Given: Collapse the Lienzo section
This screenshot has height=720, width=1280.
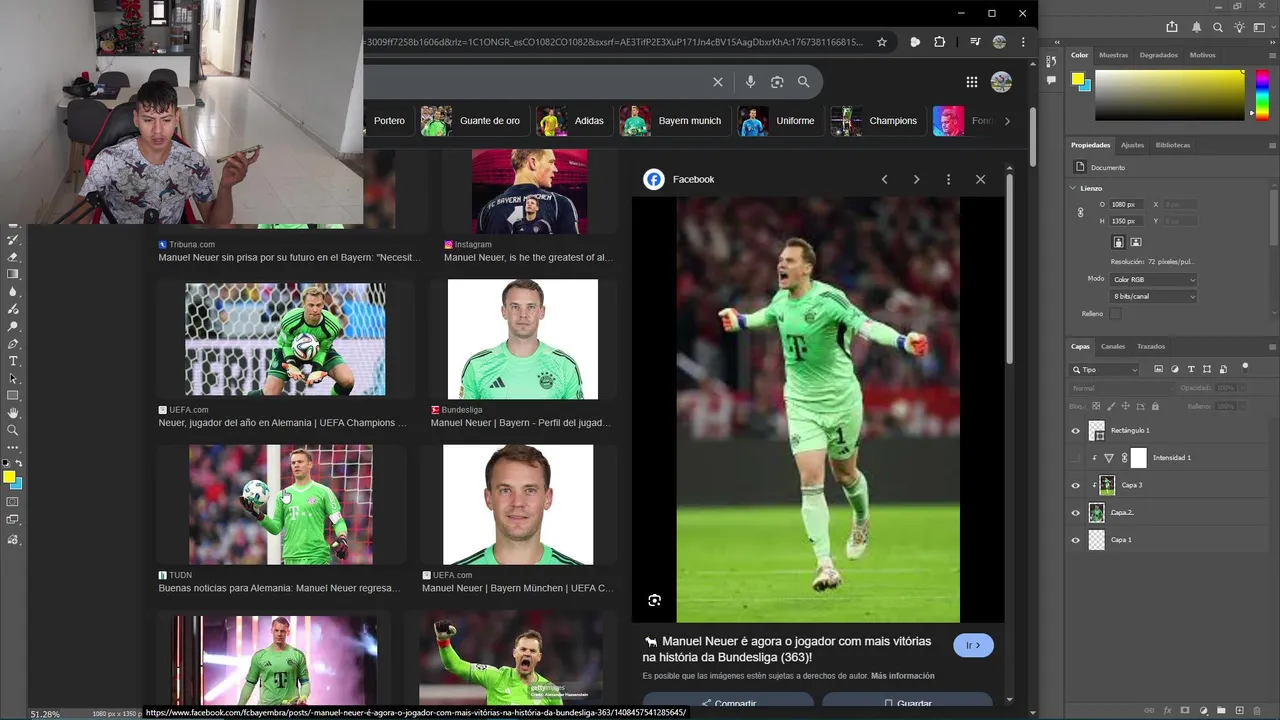Looking at the screenshot, I should pyautogui.click(x=1073, y=188).
